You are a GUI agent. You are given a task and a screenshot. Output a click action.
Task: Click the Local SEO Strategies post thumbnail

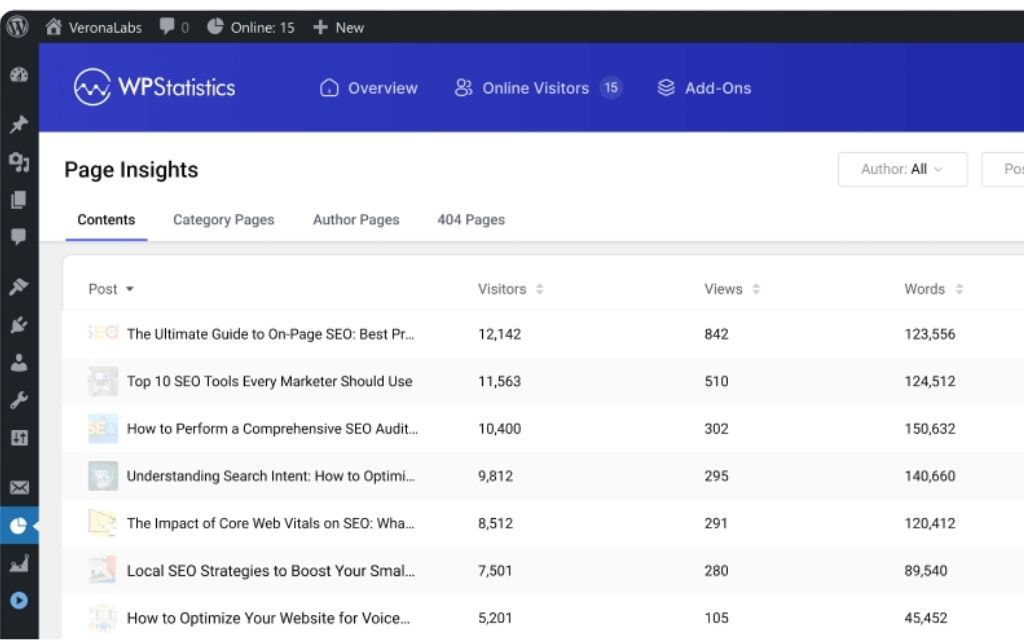pos(102,571)
